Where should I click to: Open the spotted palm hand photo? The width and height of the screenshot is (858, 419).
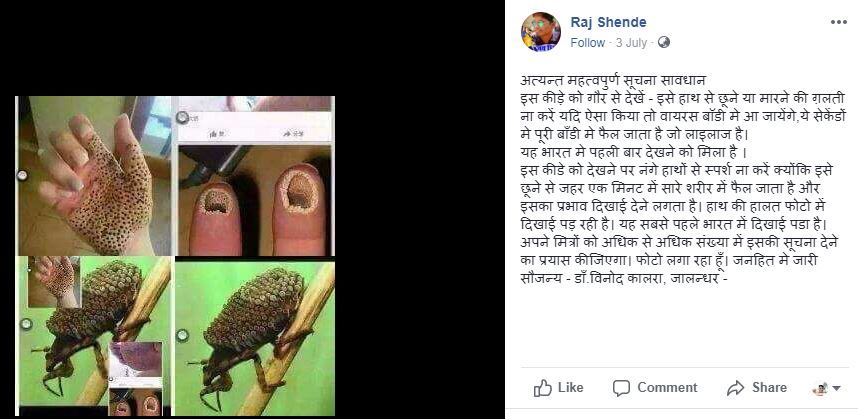click(94, 176)
